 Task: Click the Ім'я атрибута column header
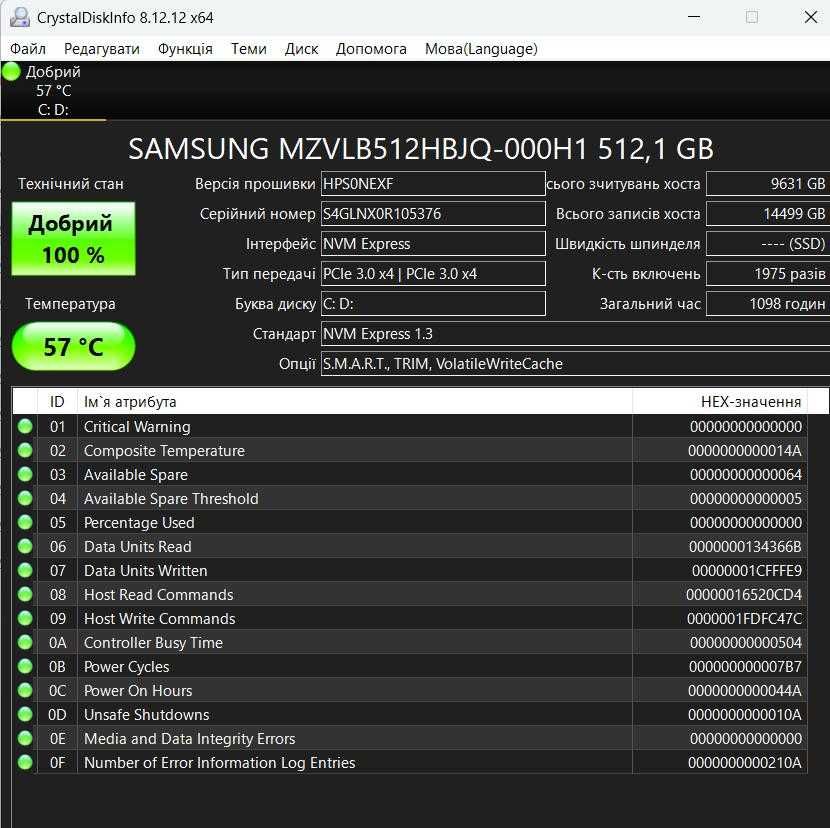[x=355, y=402]
